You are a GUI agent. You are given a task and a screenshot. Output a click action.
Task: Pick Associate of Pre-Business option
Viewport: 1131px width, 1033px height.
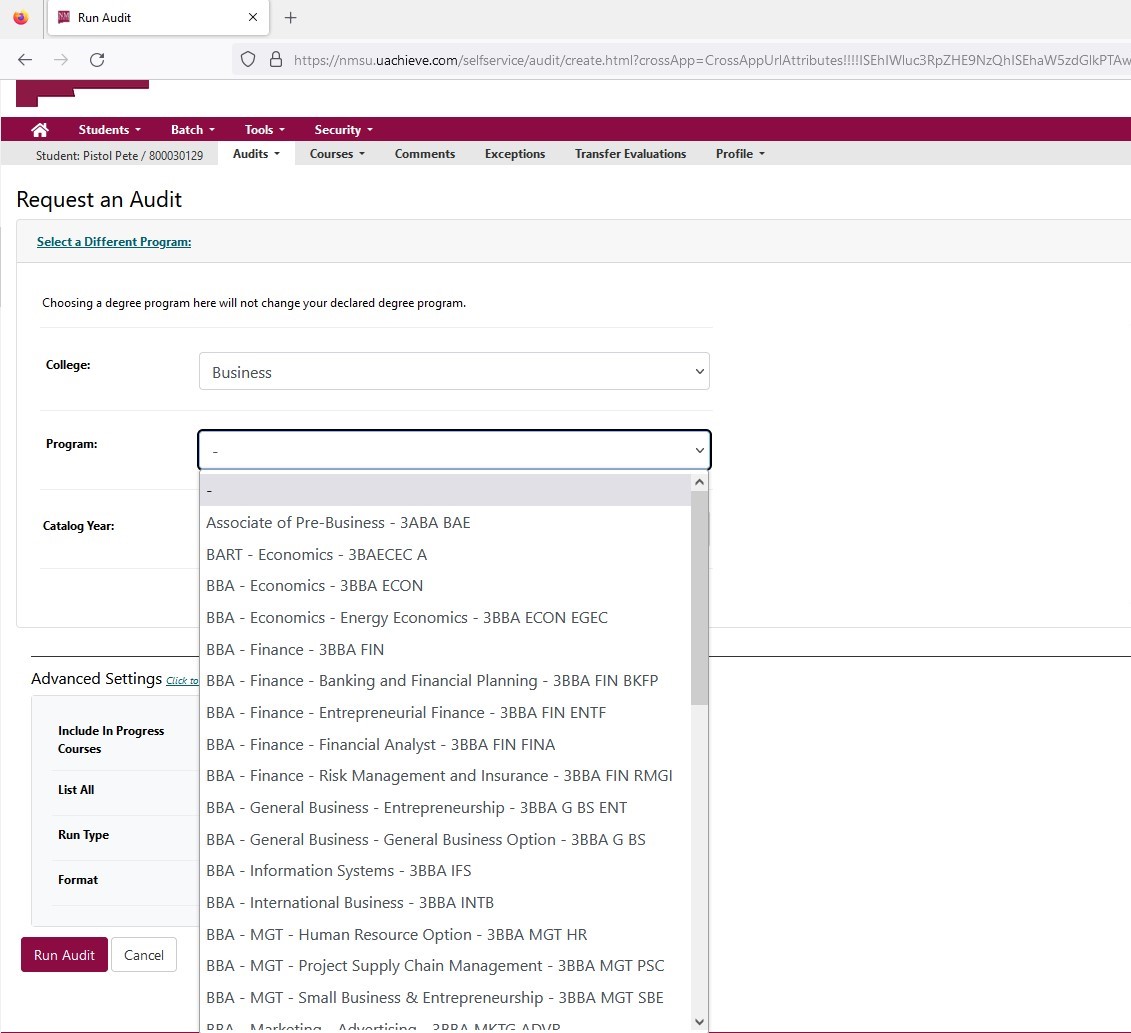coord(337,522)
